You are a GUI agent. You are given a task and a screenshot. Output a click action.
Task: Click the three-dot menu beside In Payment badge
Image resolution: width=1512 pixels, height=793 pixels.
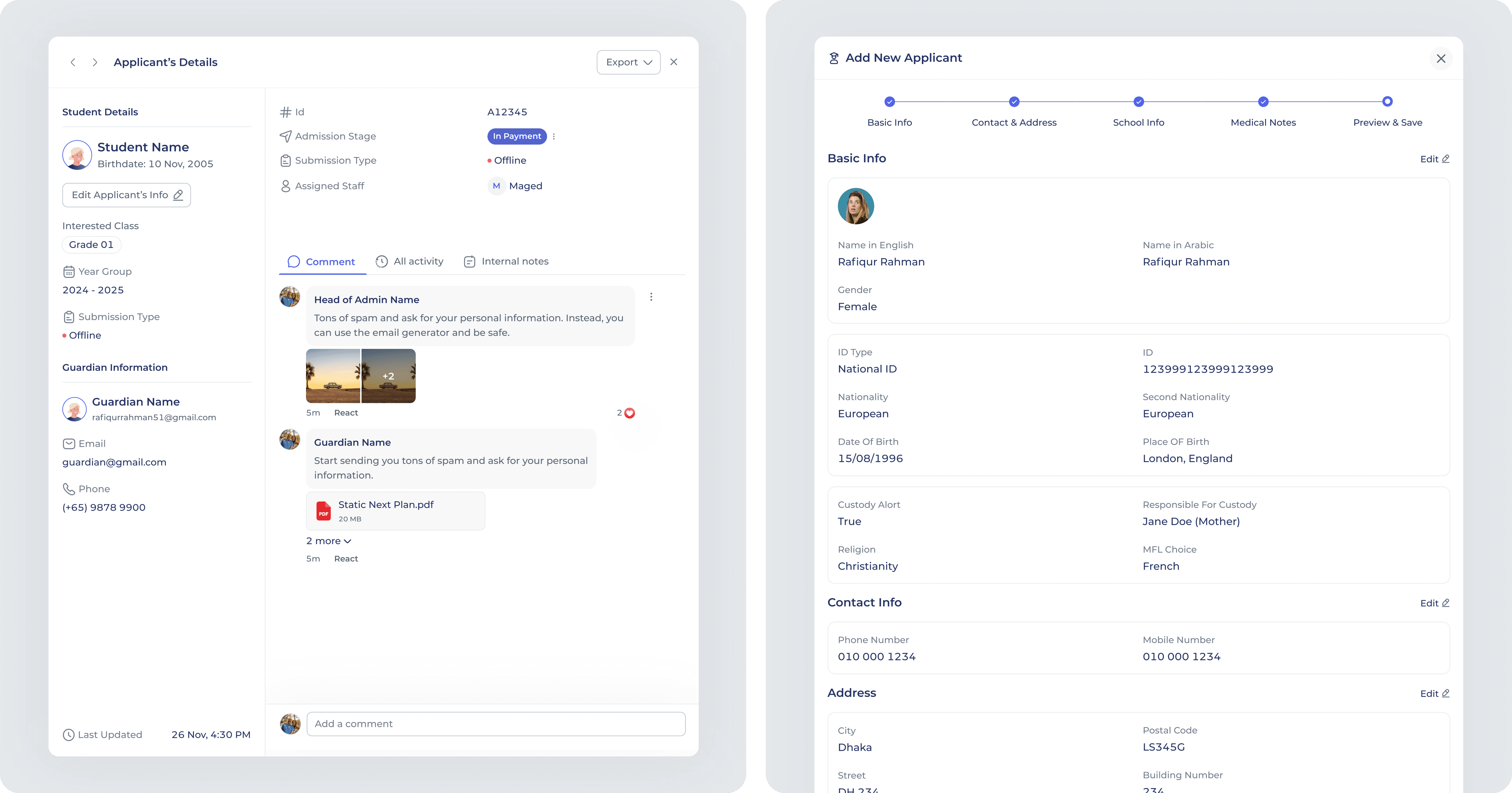[x=554, y=136]
